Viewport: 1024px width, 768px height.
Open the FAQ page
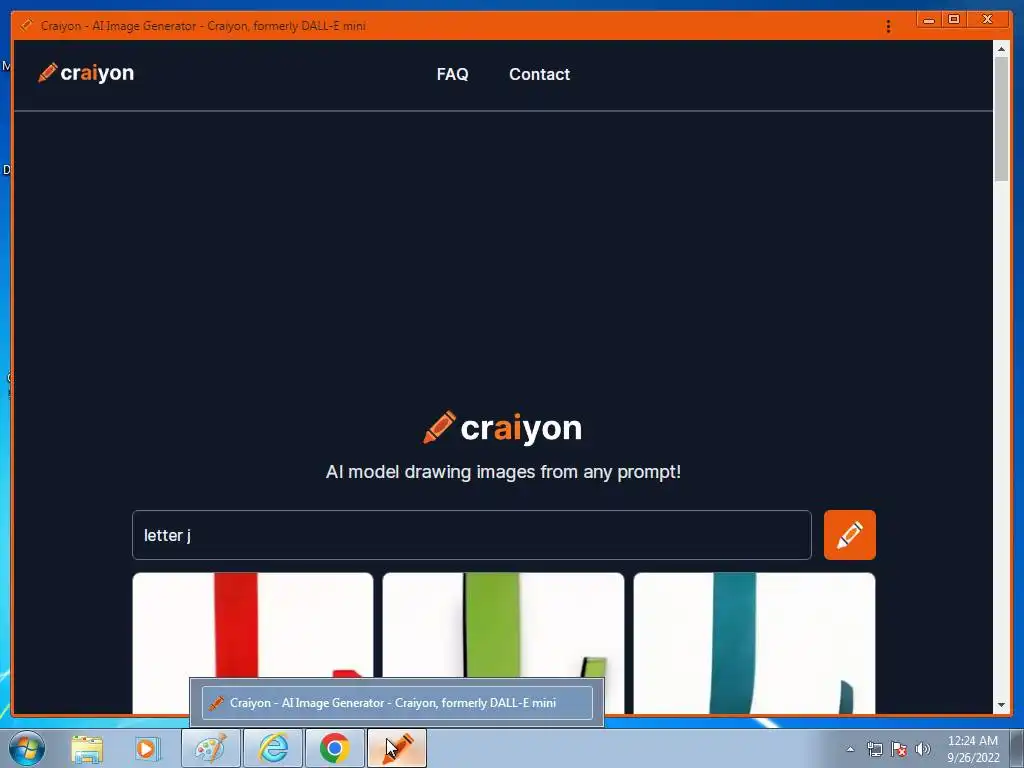click(x=453, y=74)
